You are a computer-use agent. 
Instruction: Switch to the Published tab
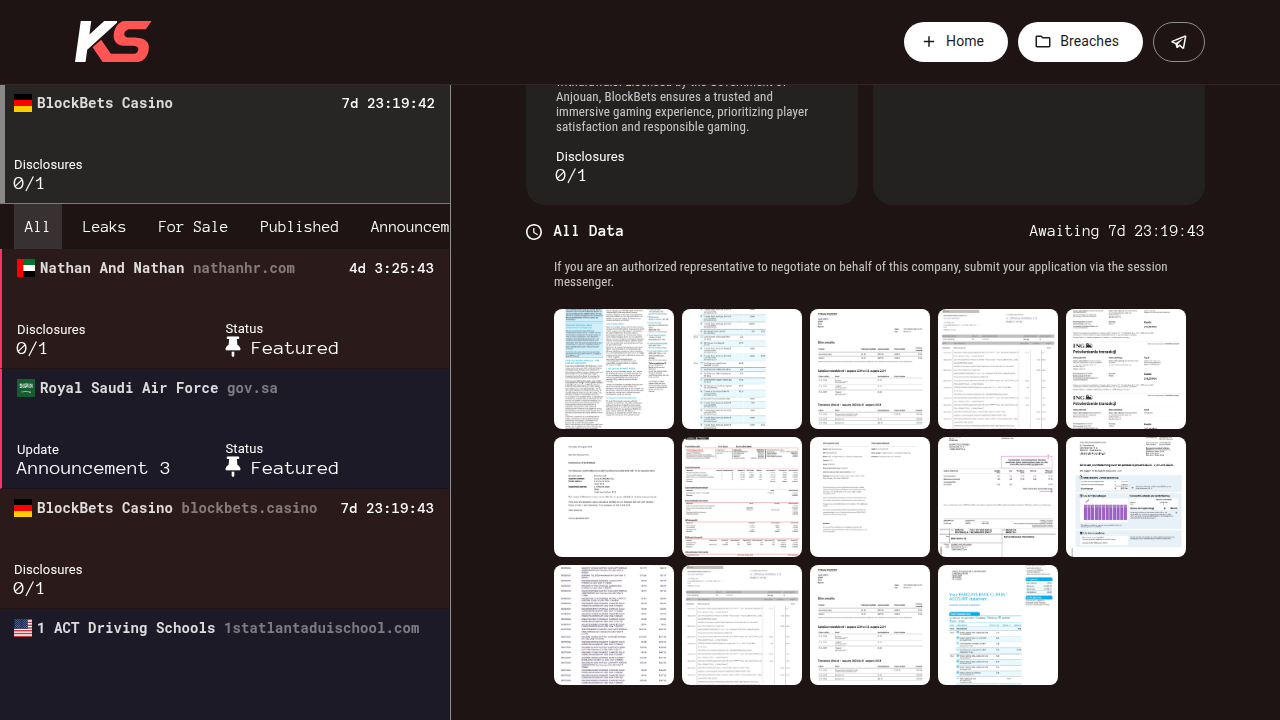click(x=299, y=227)
